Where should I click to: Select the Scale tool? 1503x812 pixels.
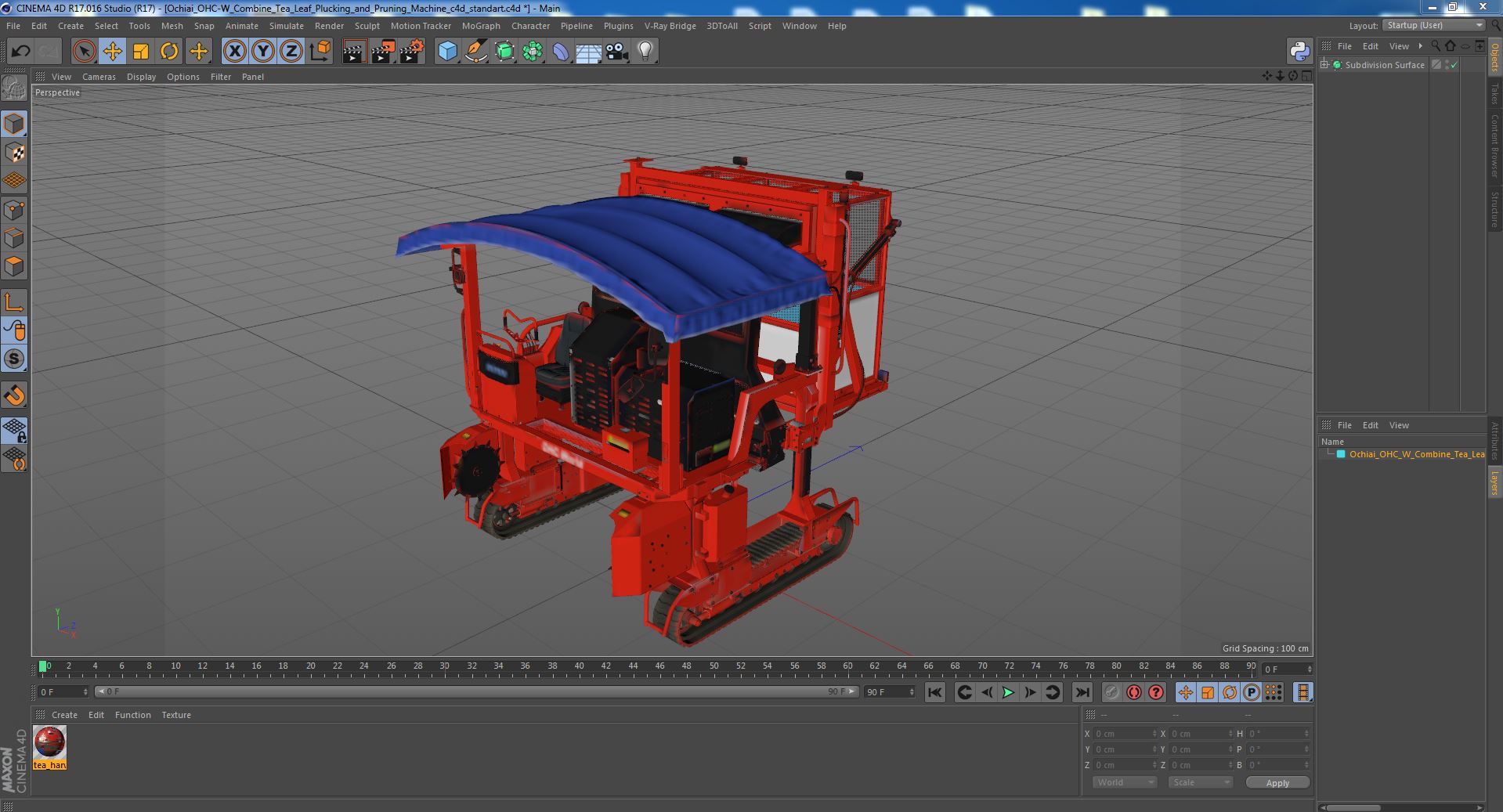(x=141, y=52)
